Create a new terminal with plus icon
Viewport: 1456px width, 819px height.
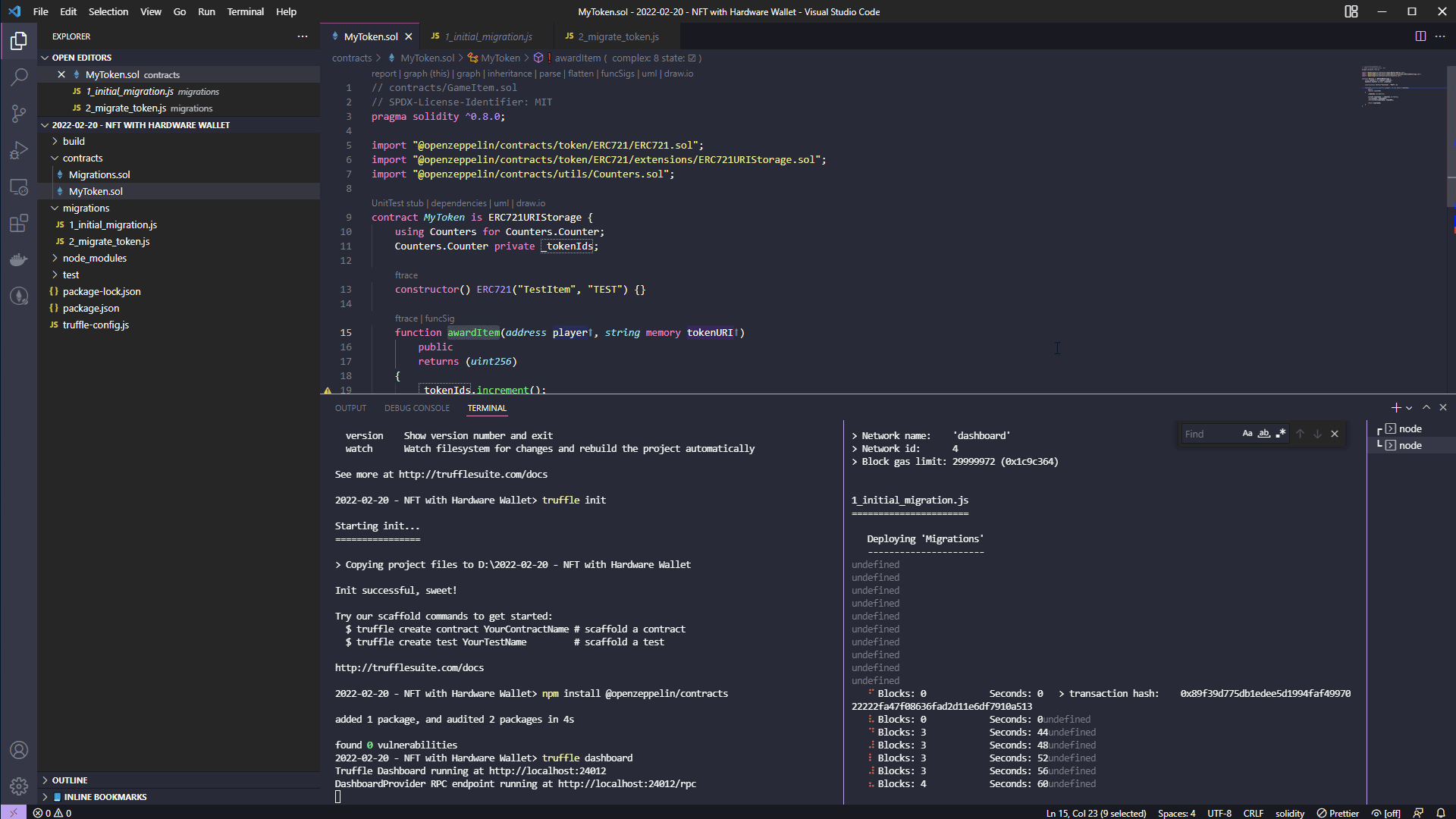pyautogui.click(x=1395, y=408)
